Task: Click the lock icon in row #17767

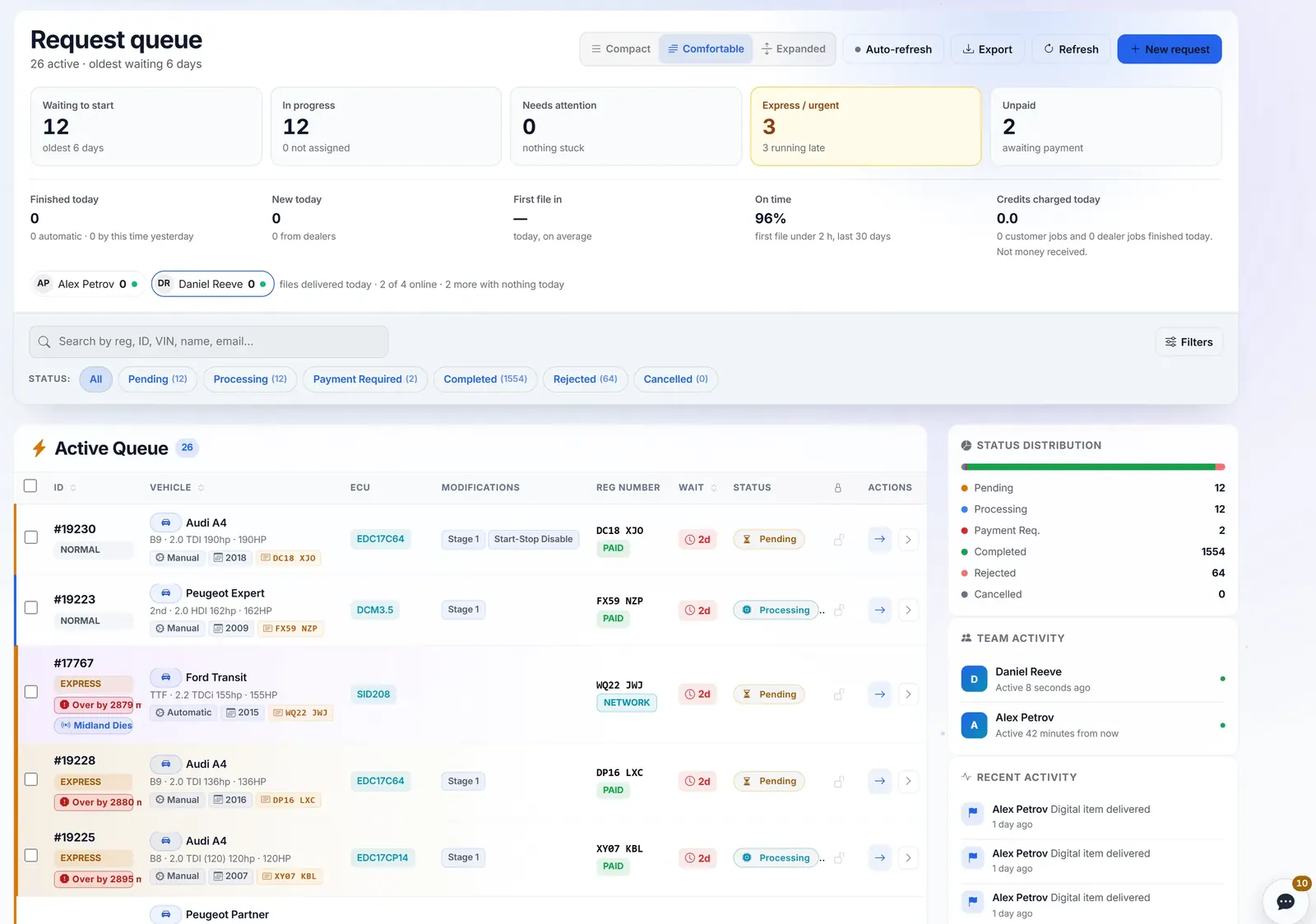Action: click(x=839, y=694)
